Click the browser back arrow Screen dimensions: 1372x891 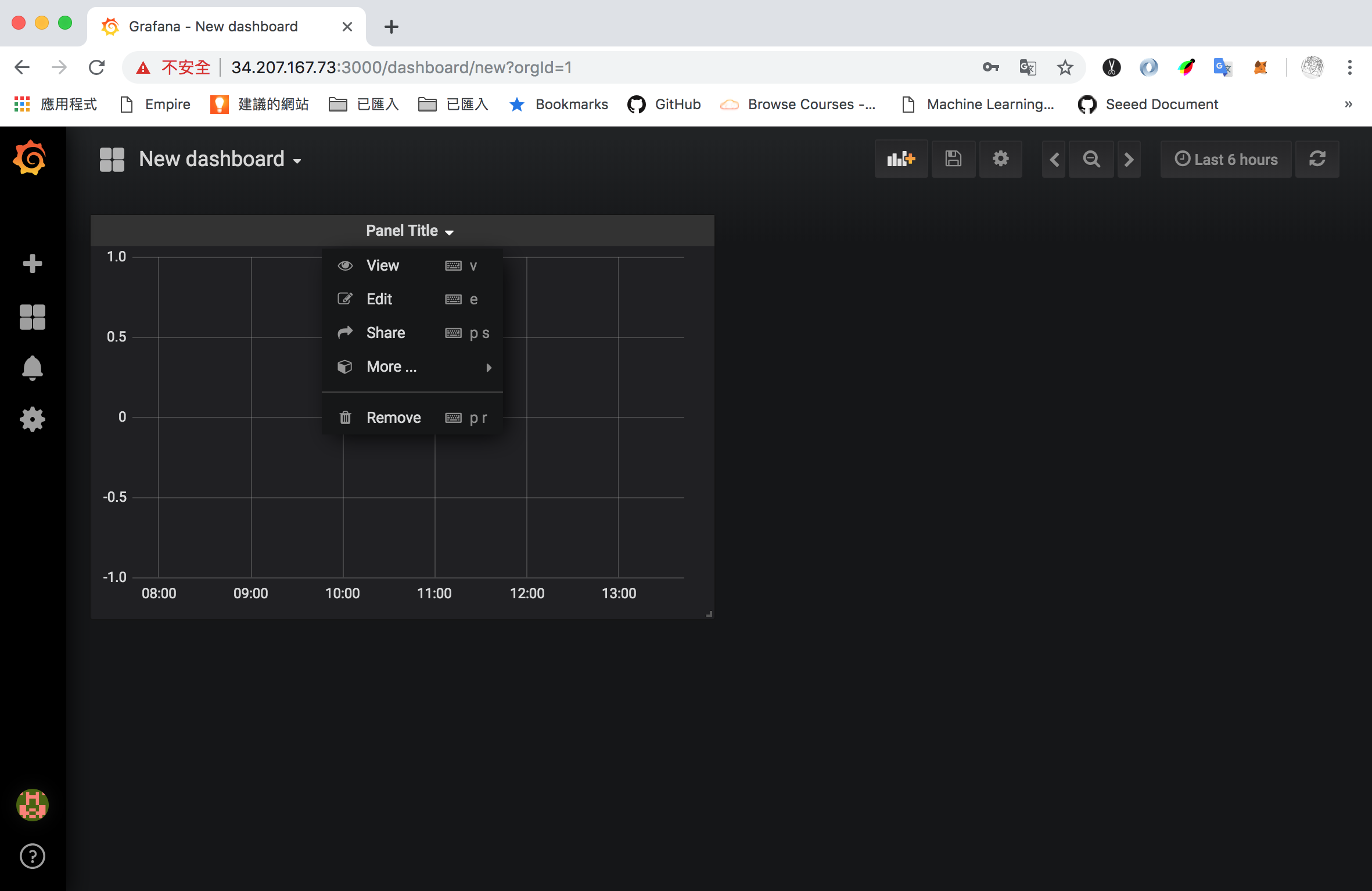pyautogui.click(x=22, y=67)
